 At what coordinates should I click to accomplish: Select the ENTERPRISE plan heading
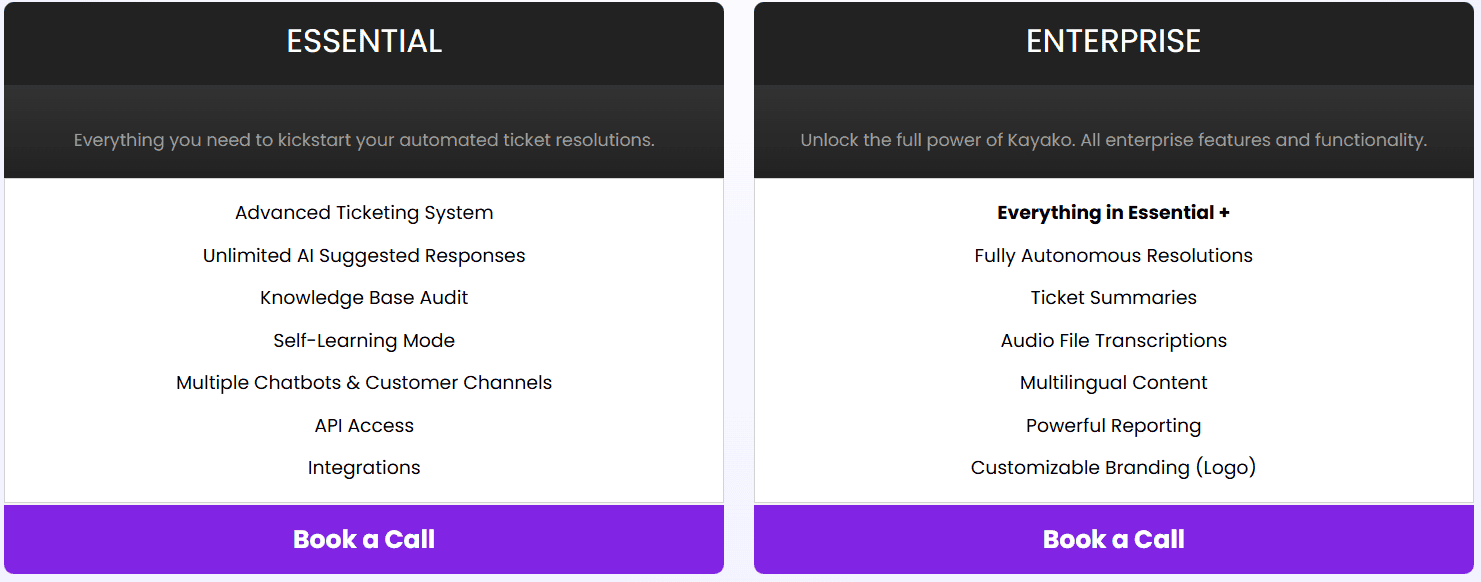pos(1113,41)
